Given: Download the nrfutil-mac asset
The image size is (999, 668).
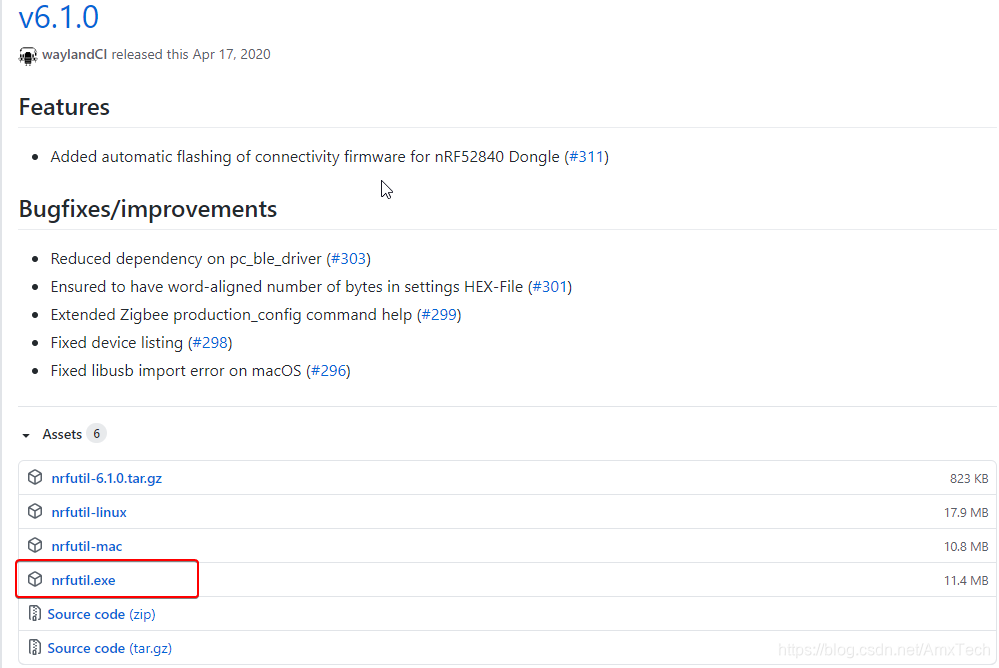Looking at the screenshot, I should (x=87, y=546).
